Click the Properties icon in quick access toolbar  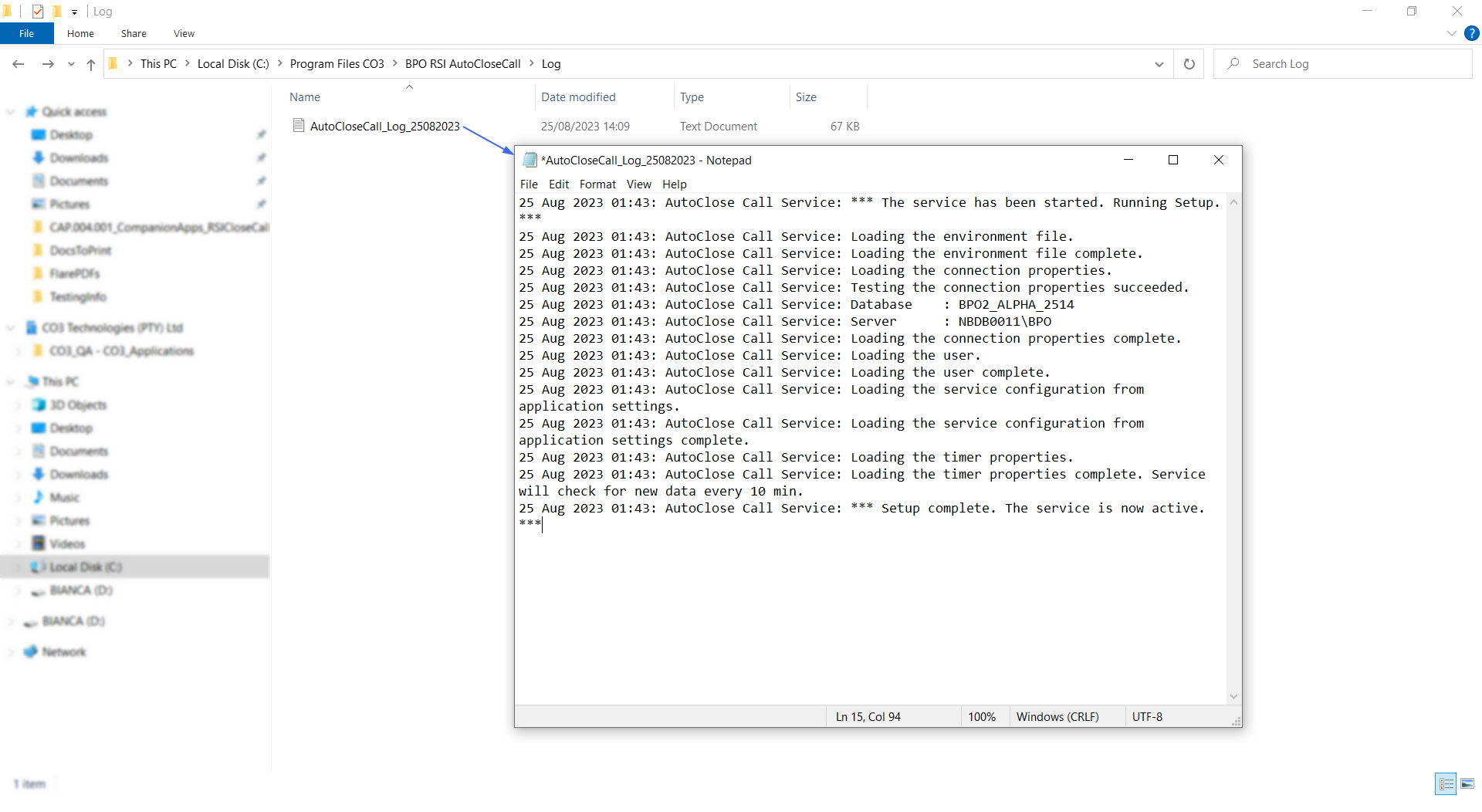tap(38, 12)
